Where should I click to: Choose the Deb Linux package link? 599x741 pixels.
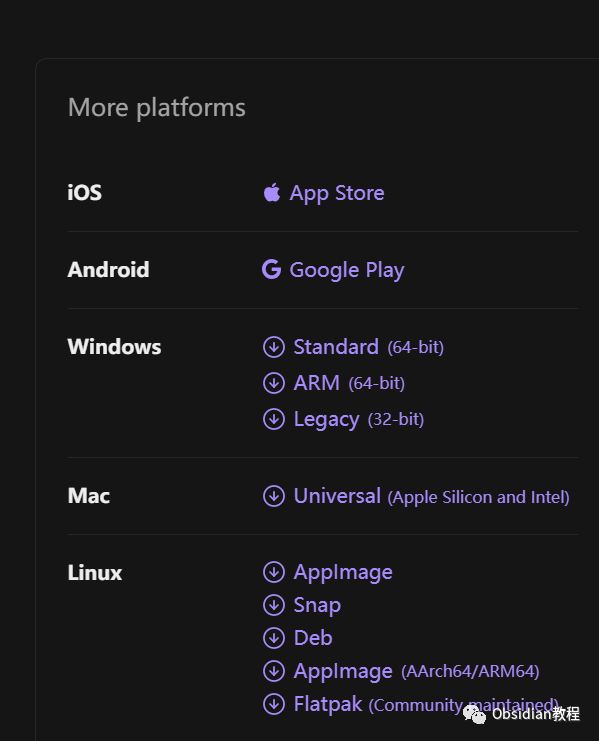pyautogui.click(x=313, y=638)
